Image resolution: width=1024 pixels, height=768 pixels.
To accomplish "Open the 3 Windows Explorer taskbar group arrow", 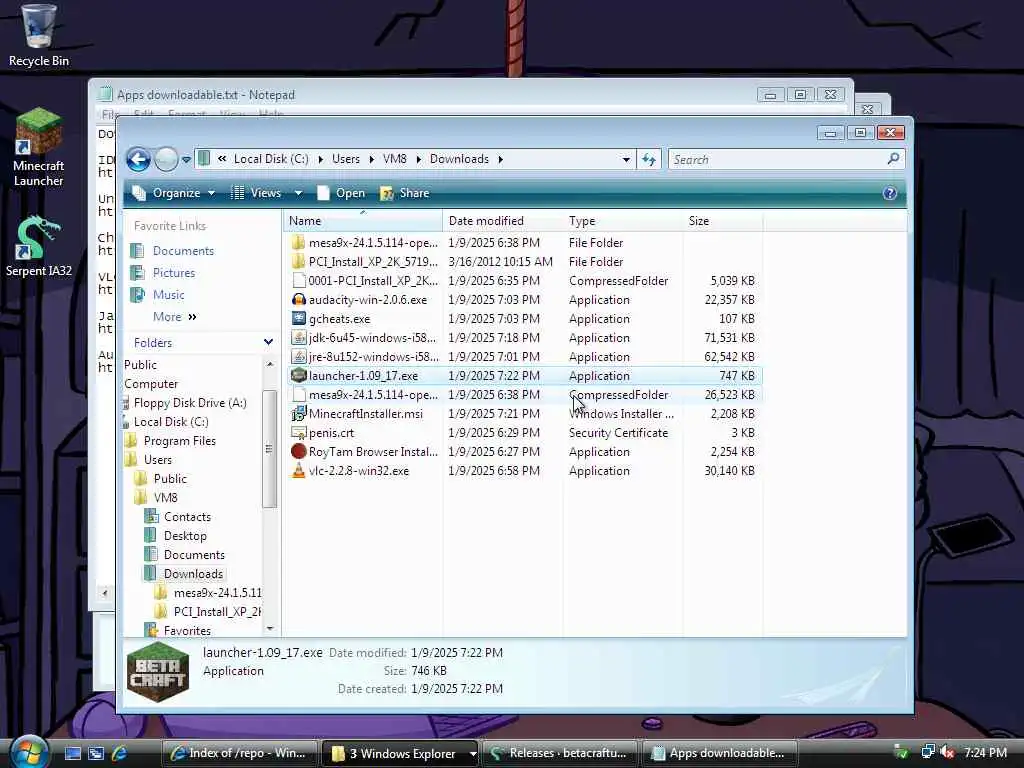I will coord(472,754).
